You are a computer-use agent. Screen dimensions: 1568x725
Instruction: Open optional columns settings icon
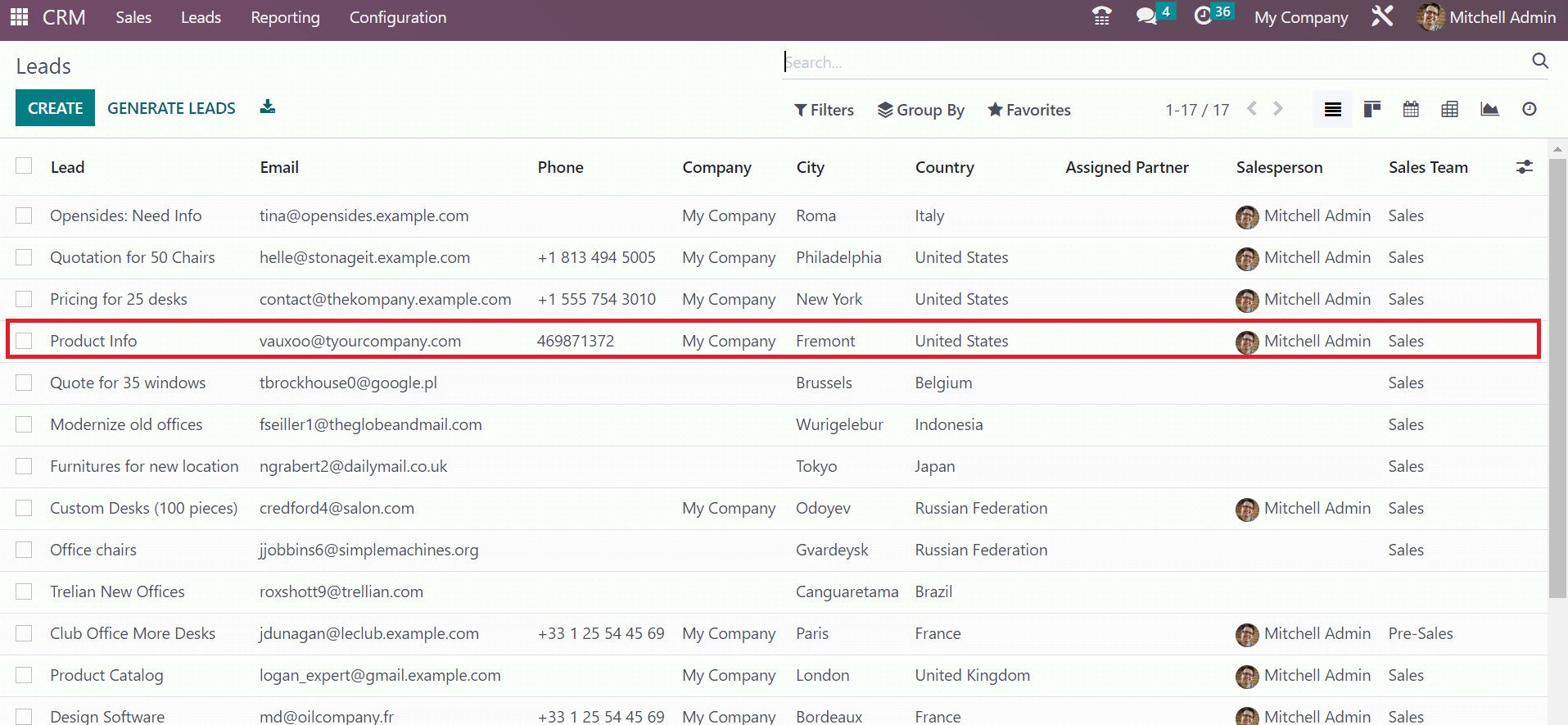1525,167
